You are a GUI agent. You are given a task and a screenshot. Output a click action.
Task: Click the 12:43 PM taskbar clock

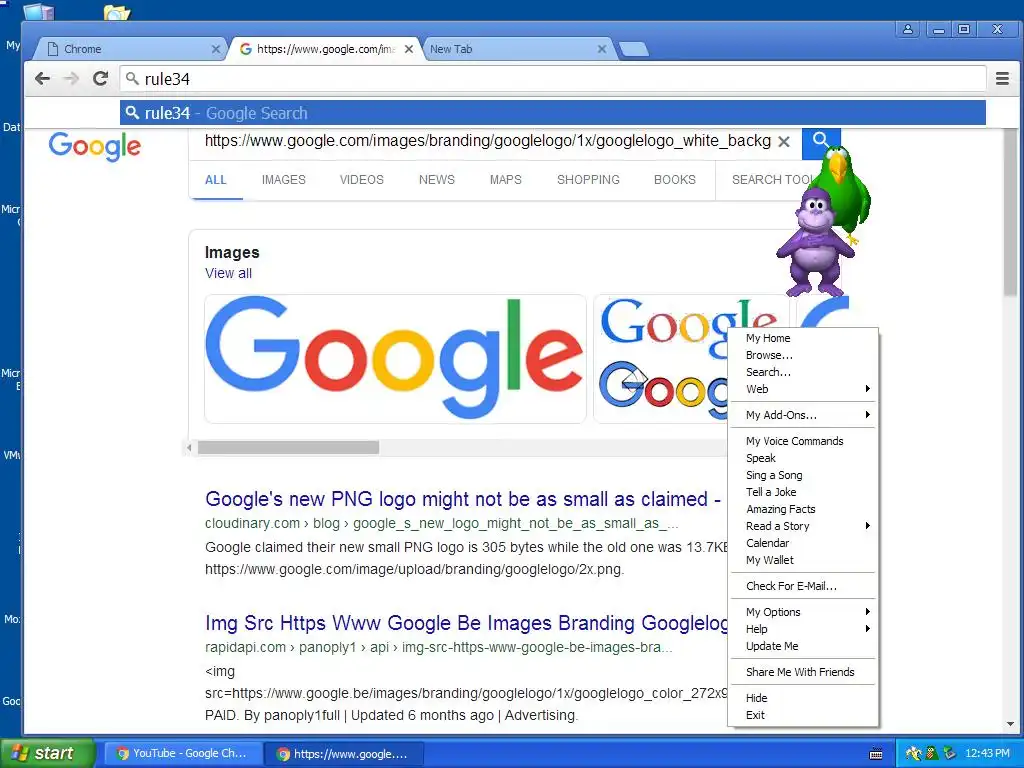(x=987, y=754)
